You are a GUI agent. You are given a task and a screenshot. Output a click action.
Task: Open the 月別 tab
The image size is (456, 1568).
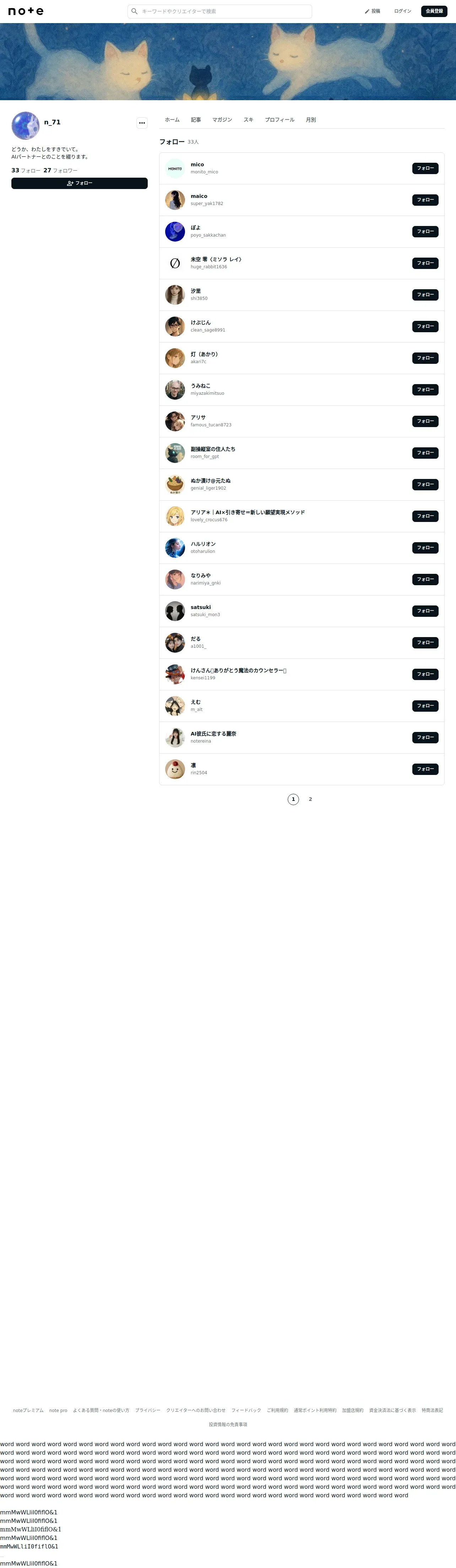click(x=311, y=120)
